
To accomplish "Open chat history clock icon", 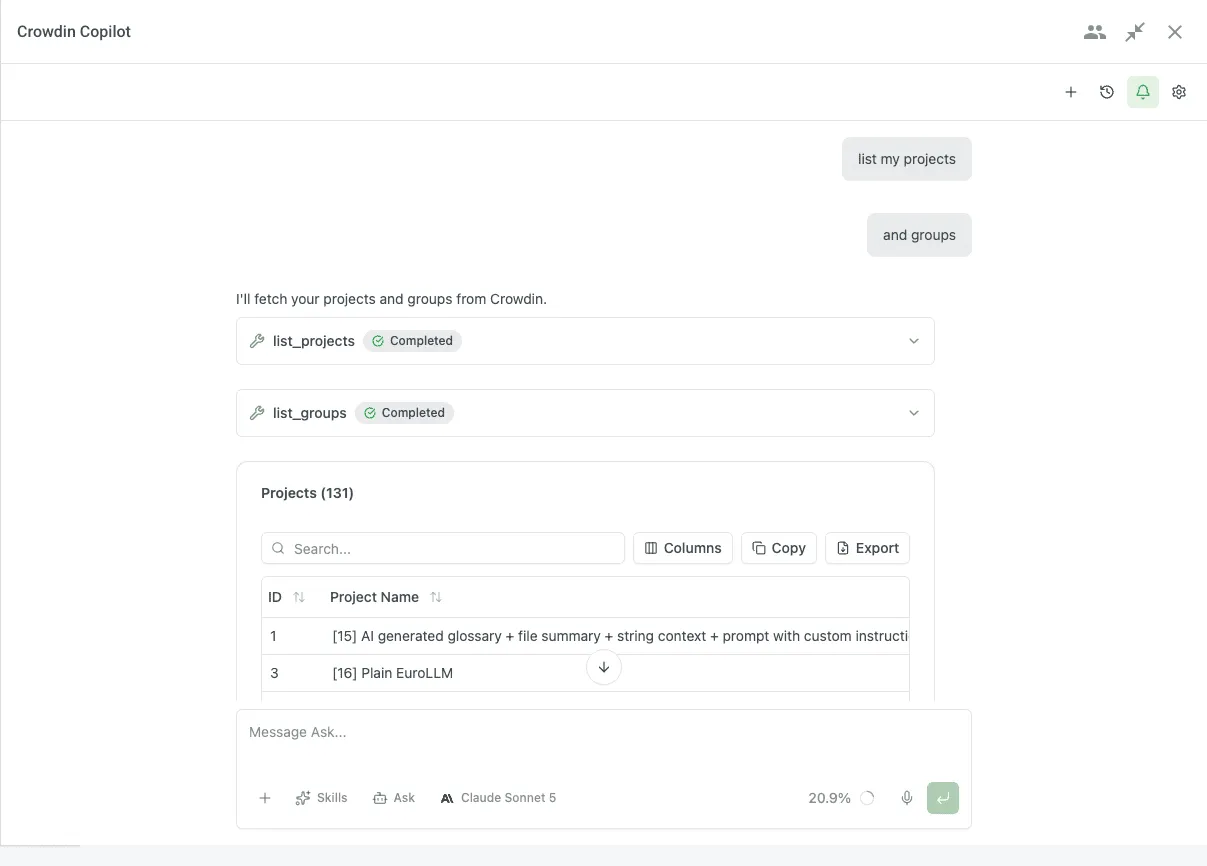I will [x=1107, y=92].
